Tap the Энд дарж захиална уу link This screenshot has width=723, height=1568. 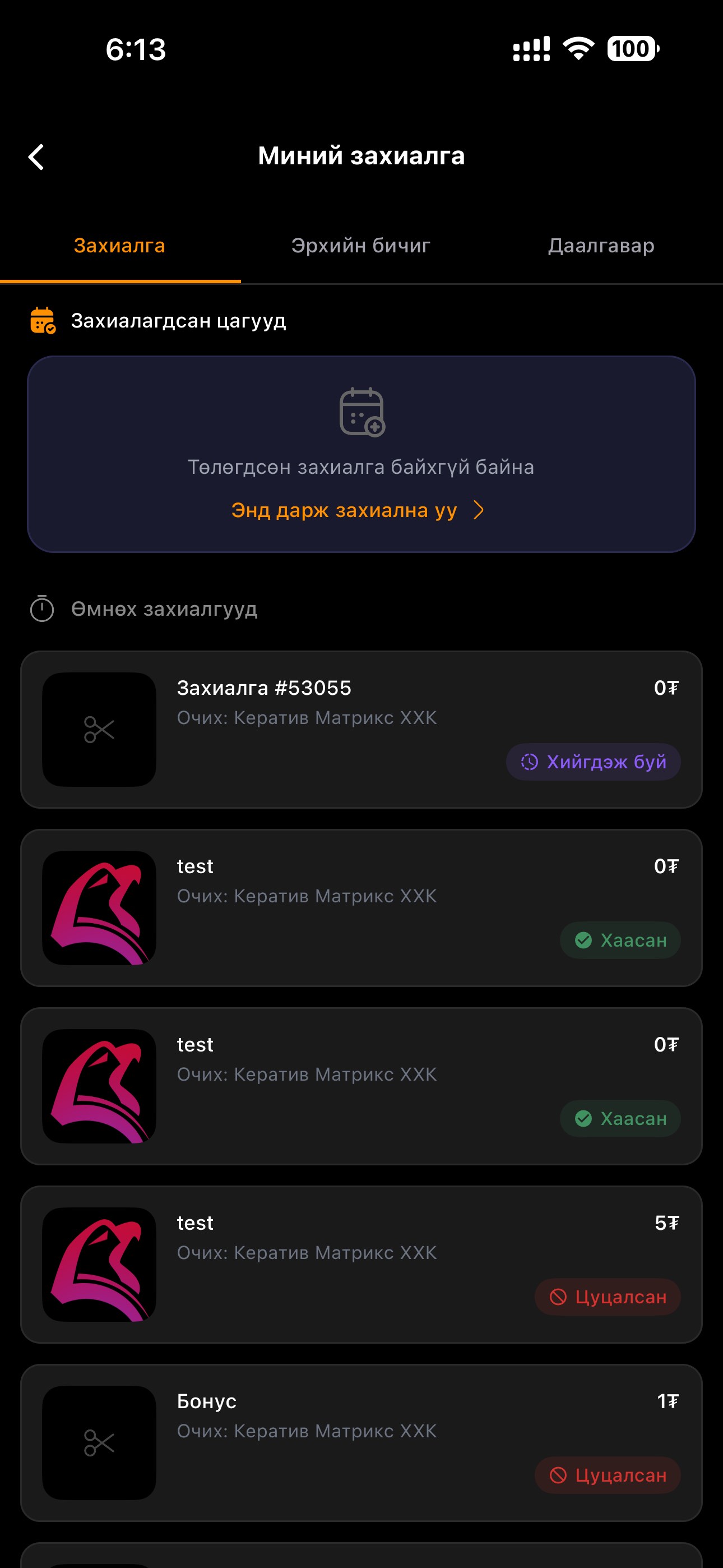click(344, 510)
